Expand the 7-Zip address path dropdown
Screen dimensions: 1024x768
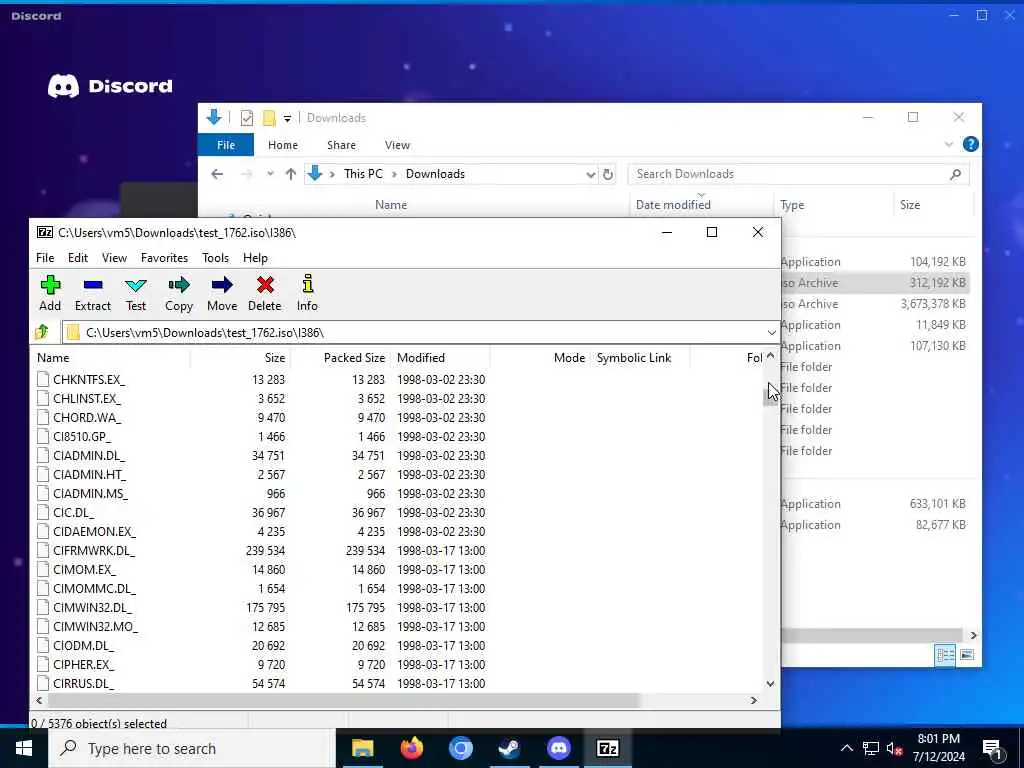[771, 332]
